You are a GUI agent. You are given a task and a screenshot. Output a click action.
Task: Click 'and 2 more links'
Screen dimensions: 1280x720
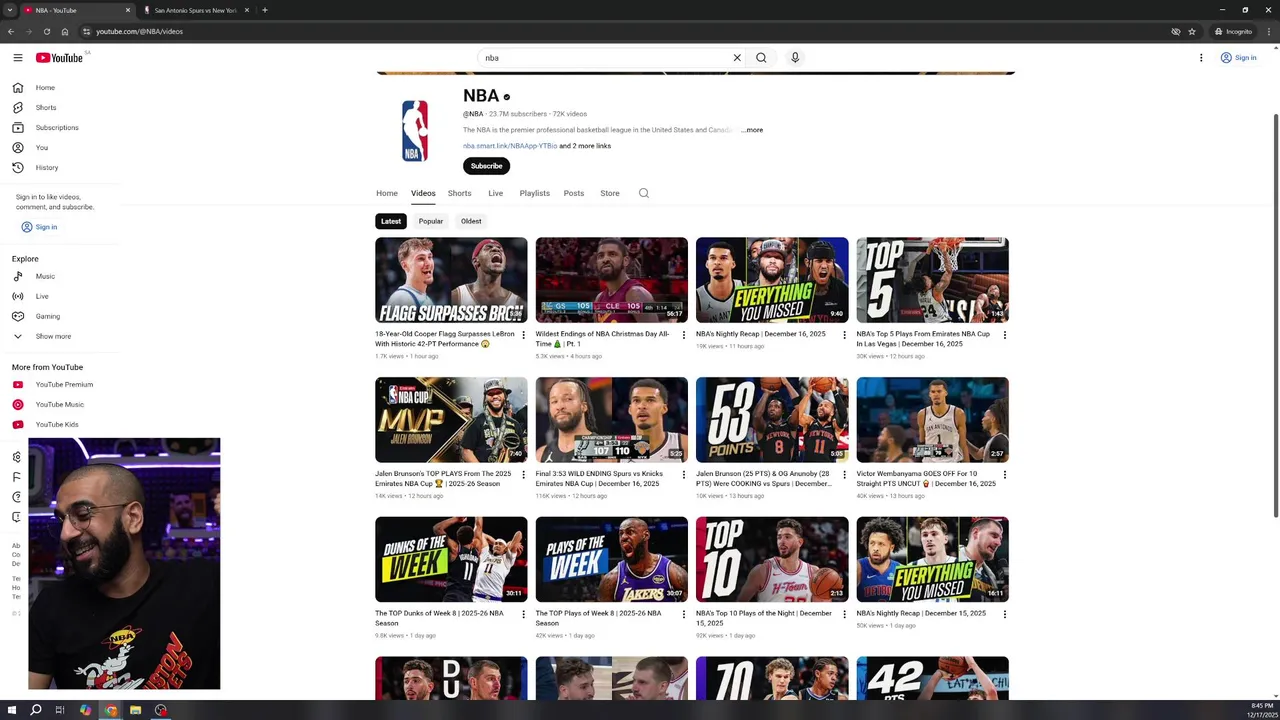[585, 146]
